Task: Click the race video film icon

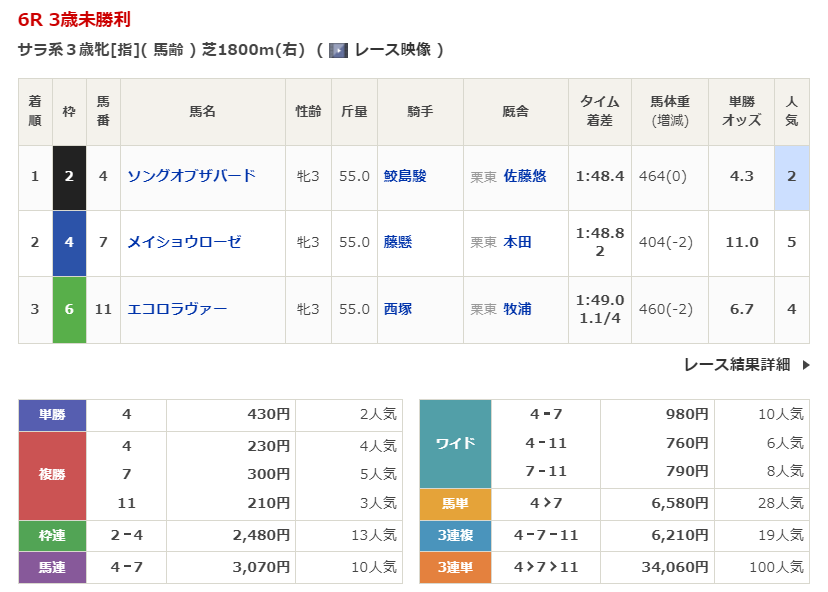Action: (338, 49)
